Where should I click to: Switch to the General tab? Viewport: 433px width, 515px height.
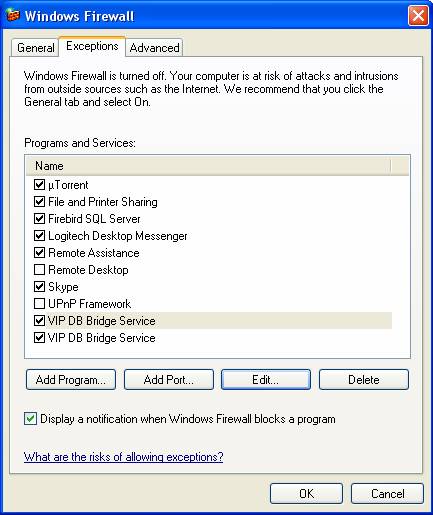[x=35, y=48]
